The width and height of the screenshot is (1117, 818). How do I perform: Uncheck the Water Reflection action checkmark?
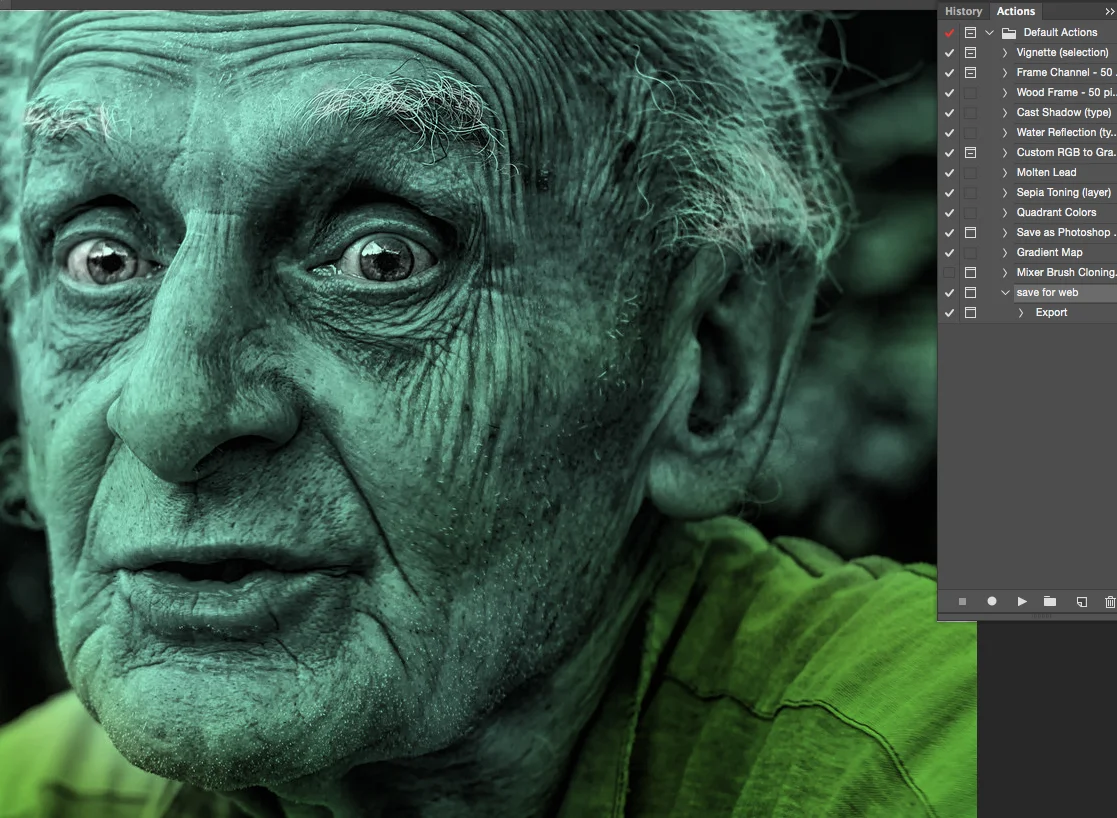[x=949, y=133]
